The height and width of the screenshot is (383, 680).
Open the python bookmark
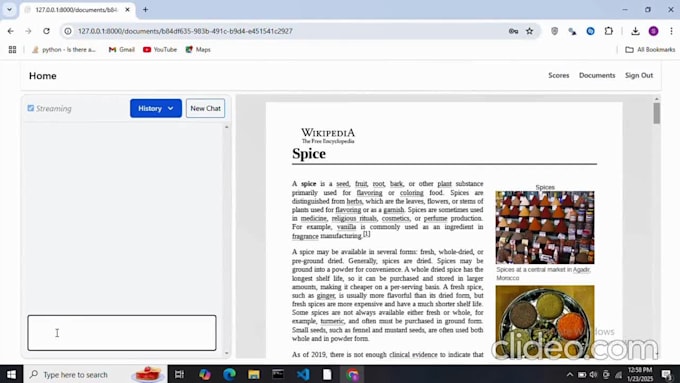tap(64, 50)
